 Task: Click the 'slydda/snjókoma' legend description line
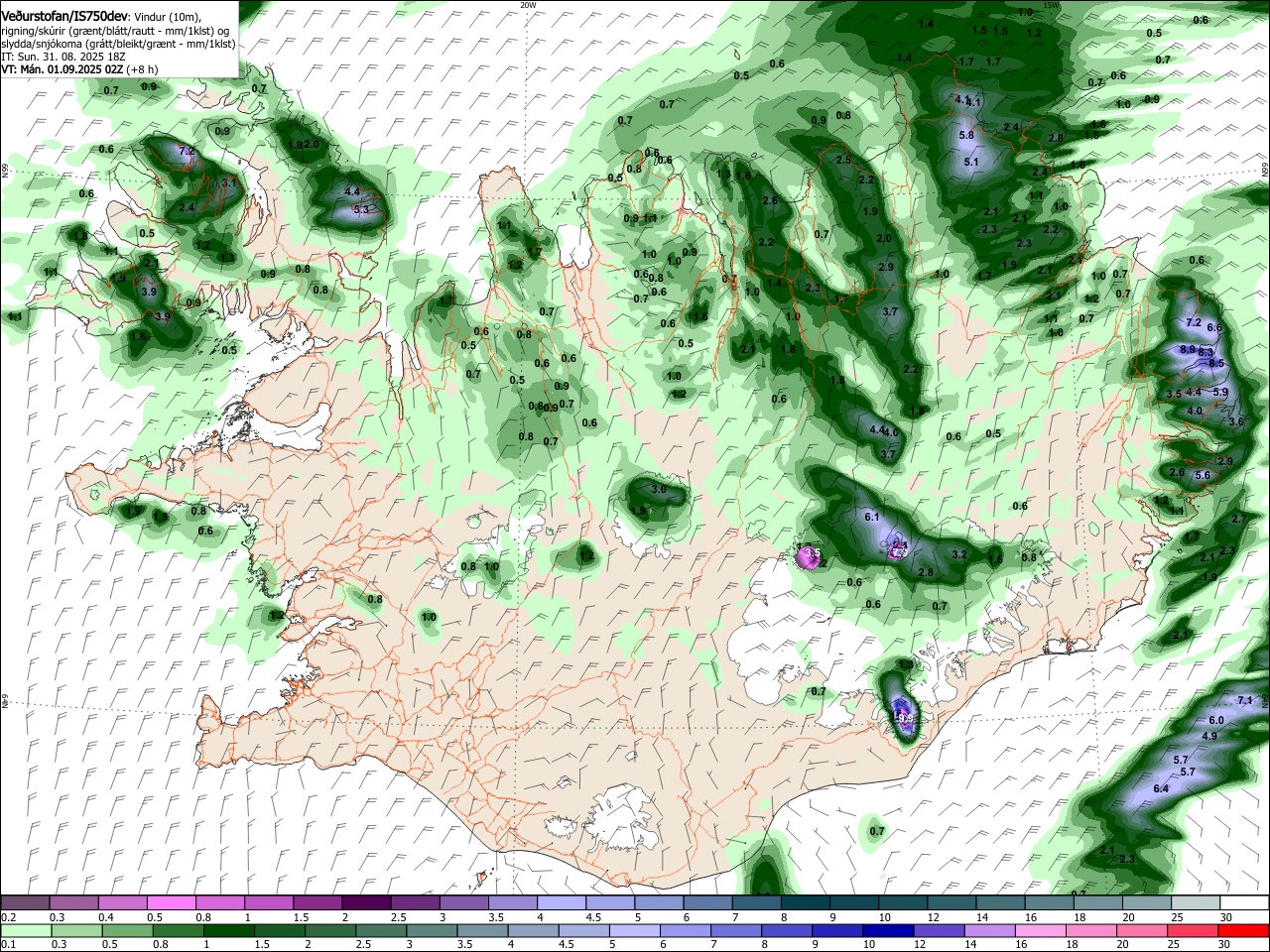(118, 44)
